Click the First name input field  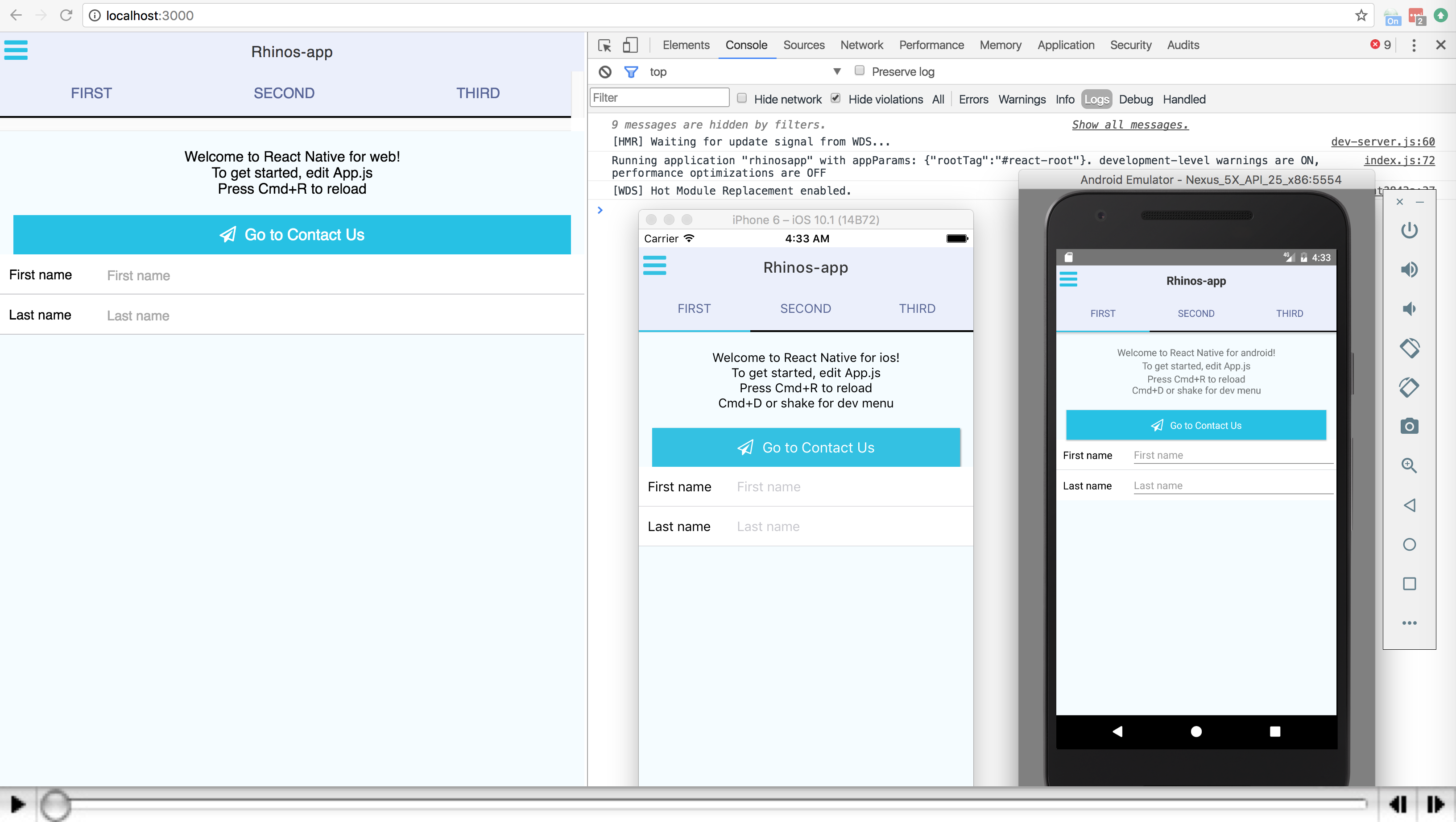tap(339, 275)
